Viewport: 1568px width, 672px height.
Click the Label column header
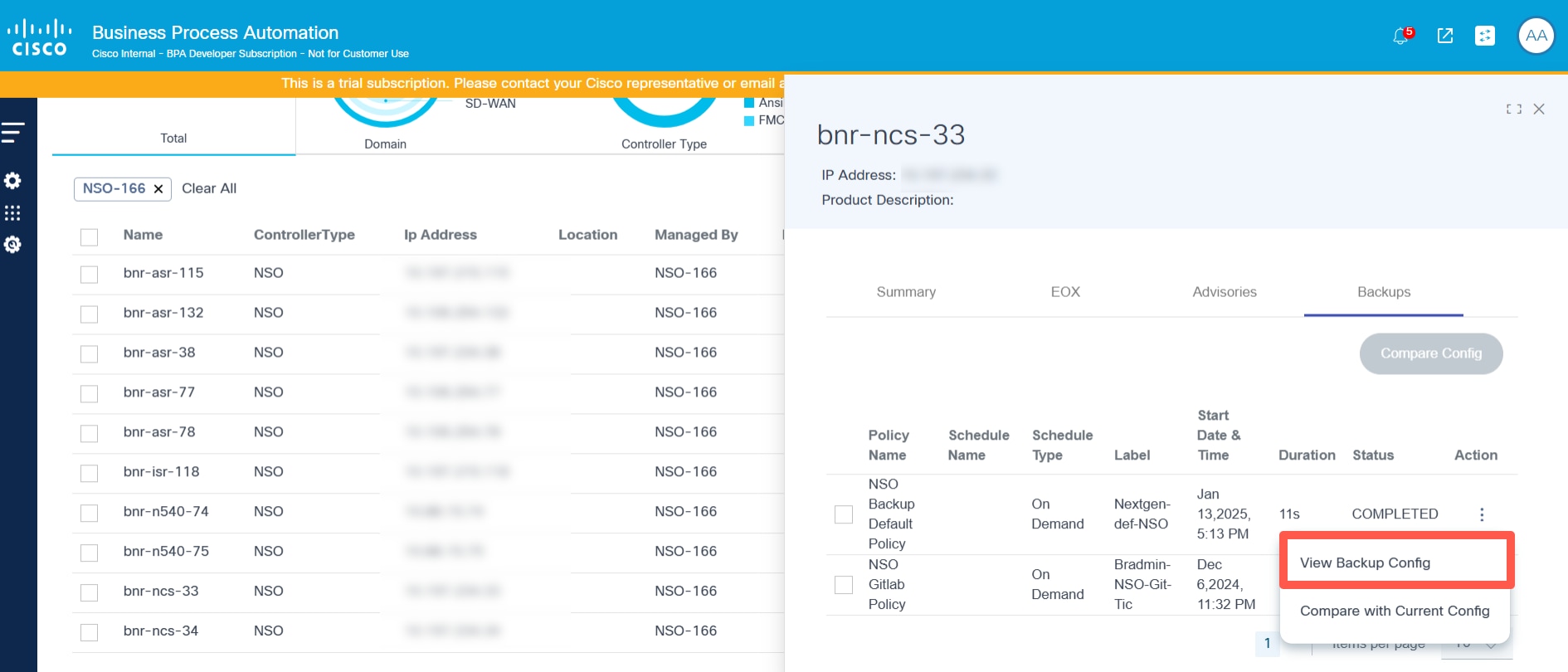(x=1132, y=455)
